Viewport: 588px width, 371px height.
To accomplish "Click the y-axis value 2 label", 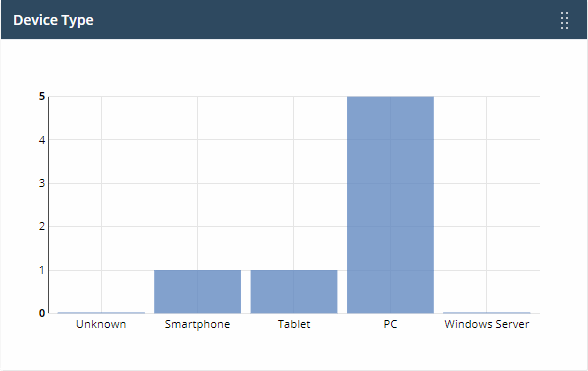I will coord(42,227).
